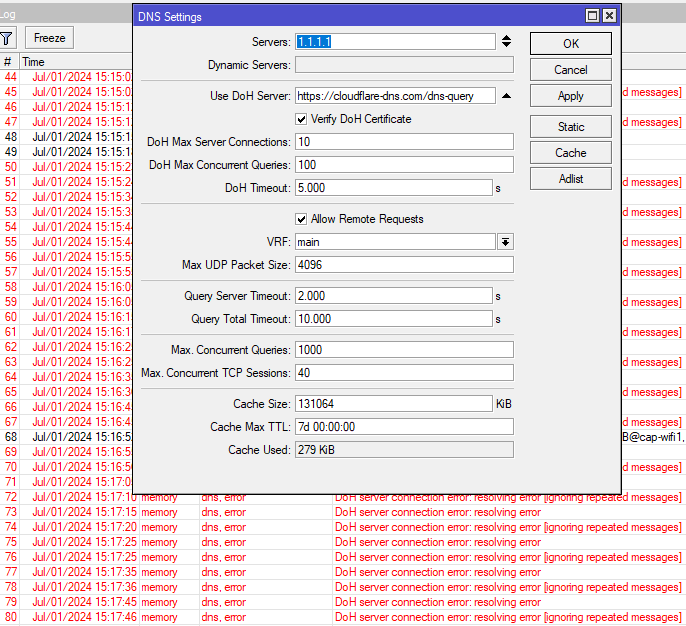The width and height of the screenshot is (686, 626).
Task: Select log row 72 DoH error message
Action: point(508,497)
